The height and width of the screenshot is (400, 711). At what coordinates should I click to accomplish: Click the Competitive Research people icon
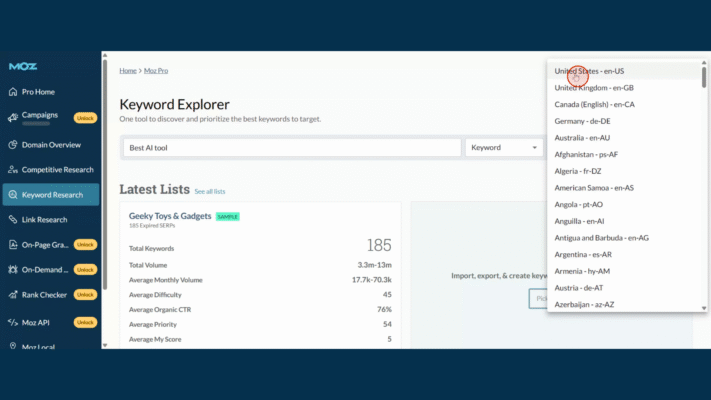click(x=13, y=170)
